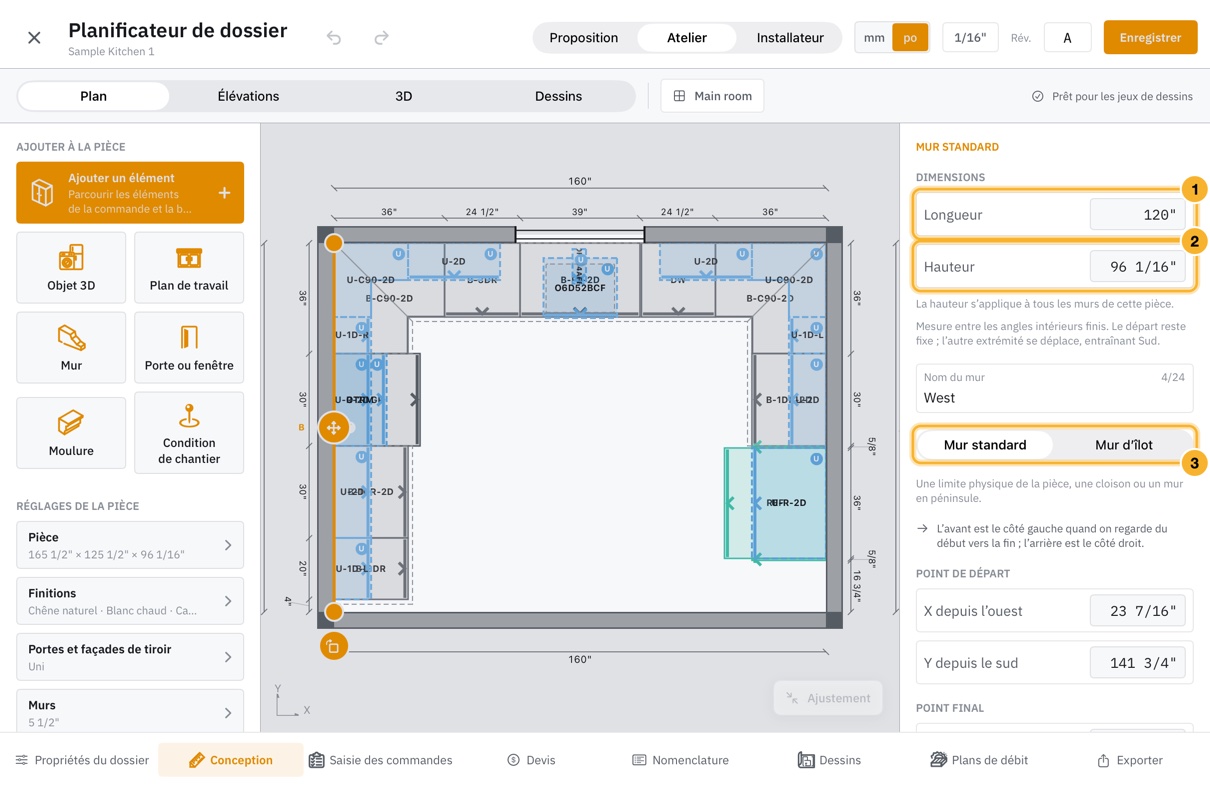
Task: Expand the Finitions settings row
Action: (130, 601)
